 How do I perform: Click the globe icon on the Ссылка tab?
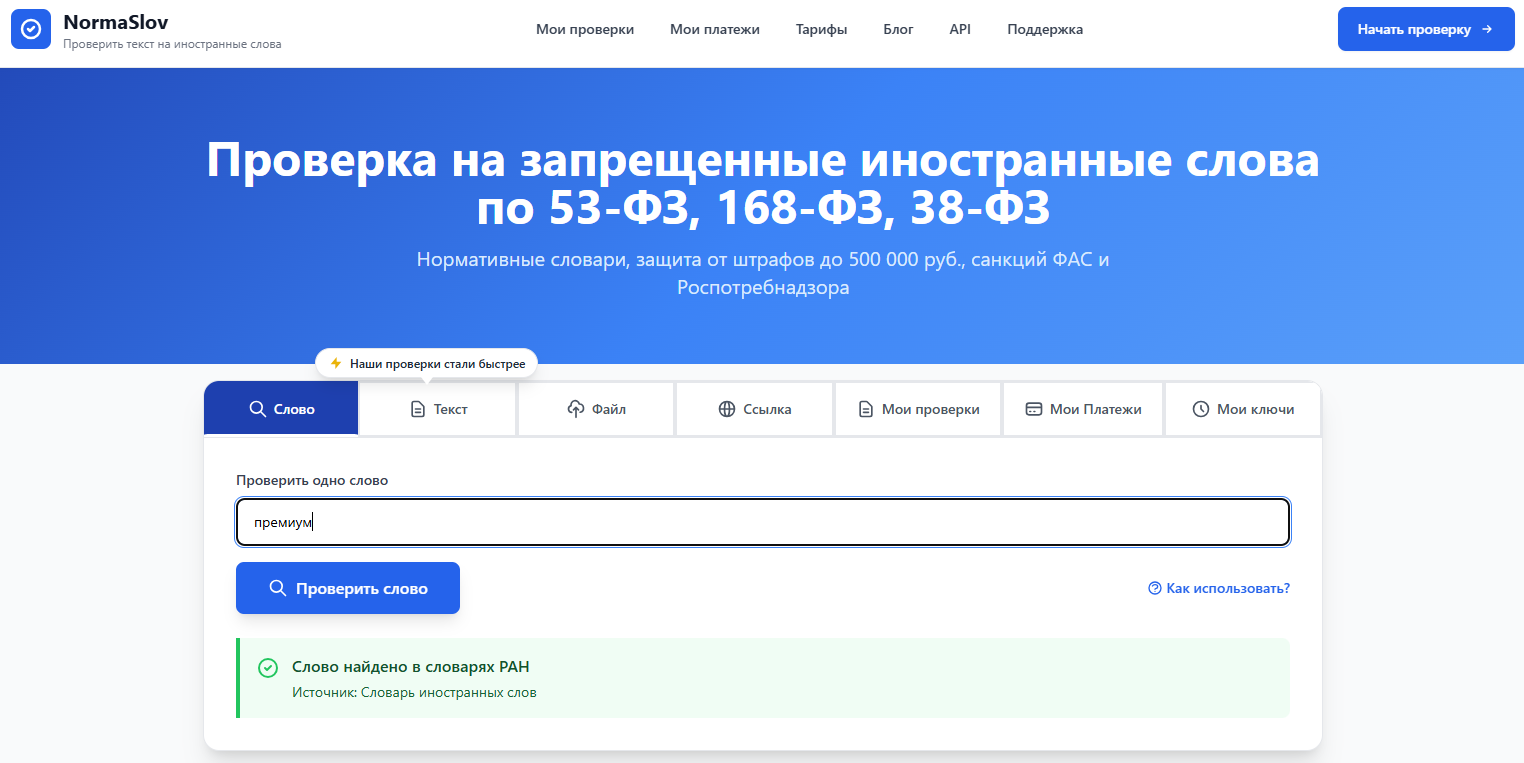coord(725,408)
